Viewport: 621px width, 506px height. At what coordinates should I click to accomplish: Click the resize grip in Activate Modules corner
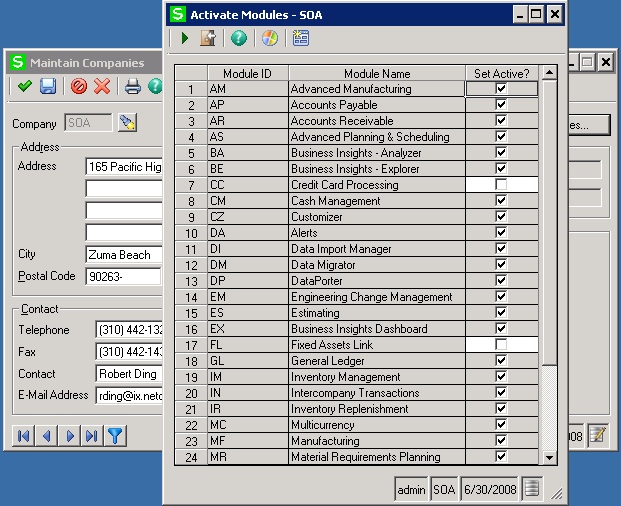pyautogui.click(x=557, y=493)
